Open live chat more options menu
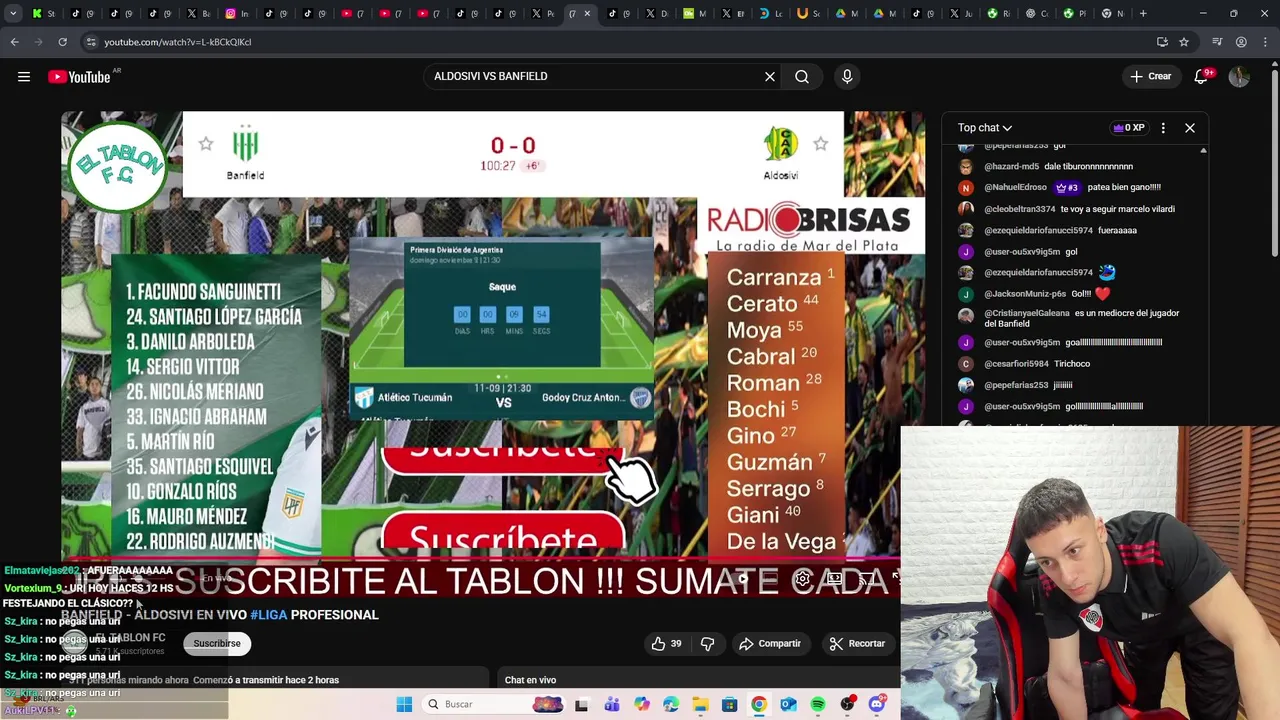 pyautogui.click(x=1163, y=128)
